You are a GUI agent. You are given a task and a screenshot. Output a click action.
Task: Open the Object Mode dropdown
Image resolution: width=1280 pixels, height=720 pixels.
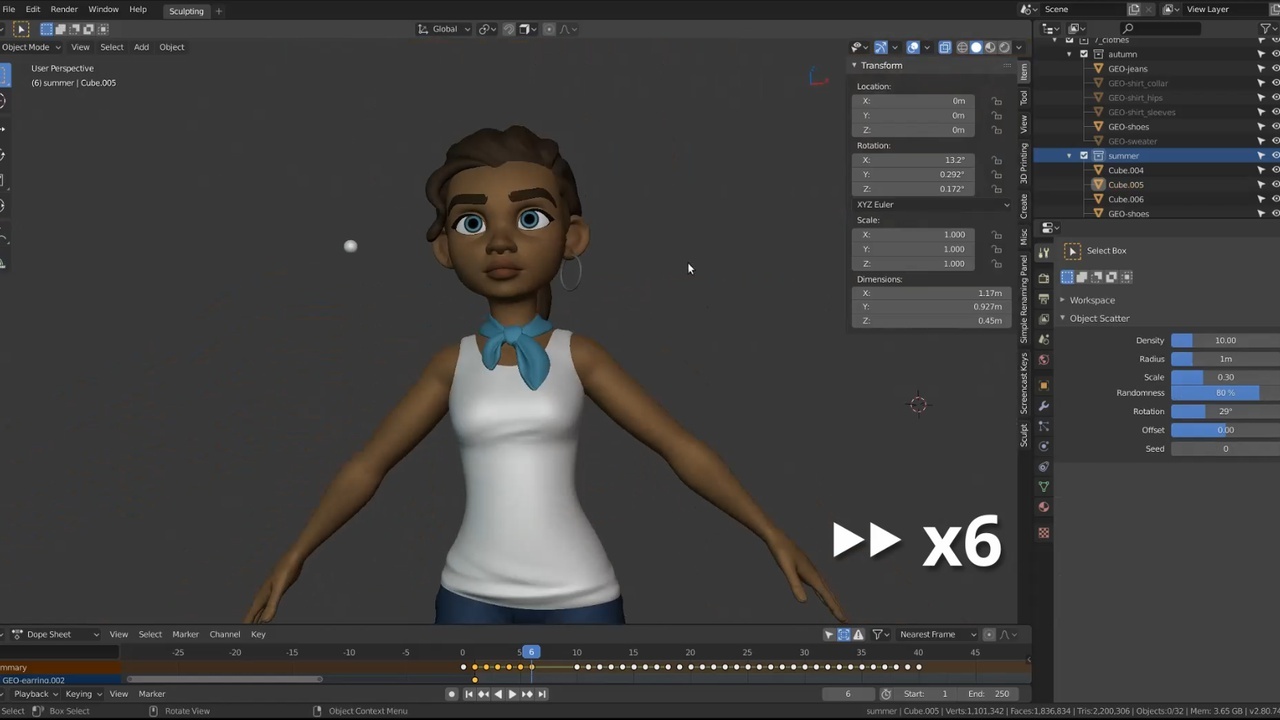30,47
